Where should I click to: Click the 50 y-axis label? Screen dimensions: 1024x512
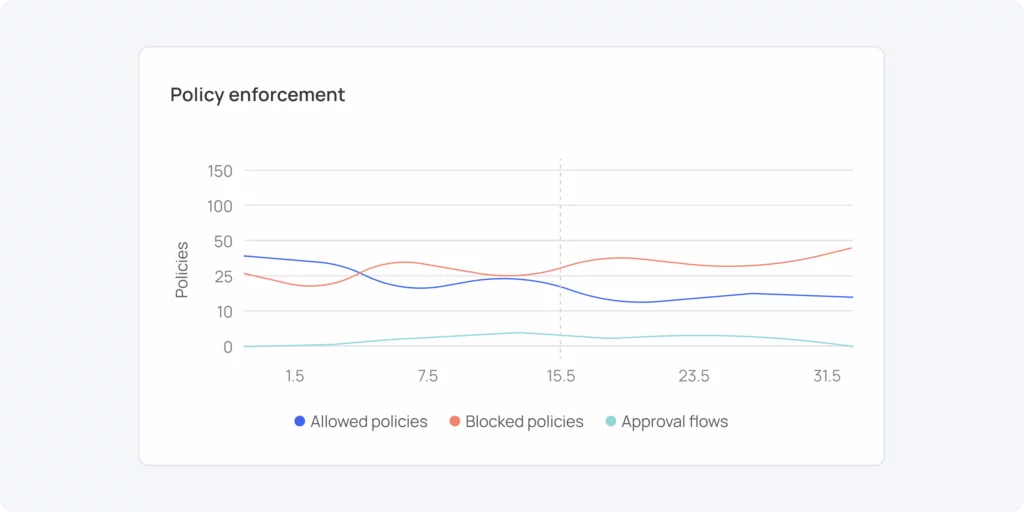pyautogui.click(x=223, y=241)
